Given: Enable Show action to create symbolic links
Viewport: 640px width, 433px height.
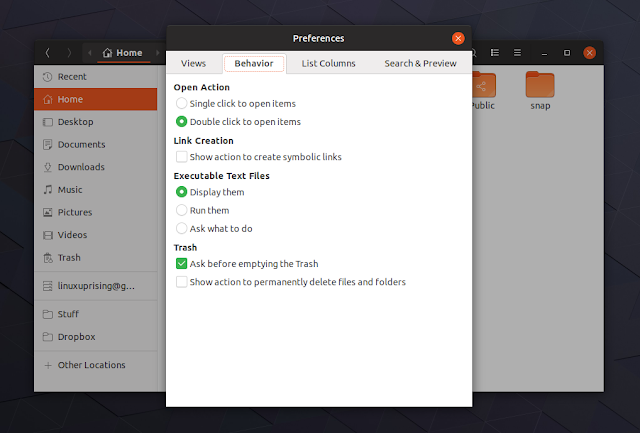Looking at the screenshot, I should (181, 157).
